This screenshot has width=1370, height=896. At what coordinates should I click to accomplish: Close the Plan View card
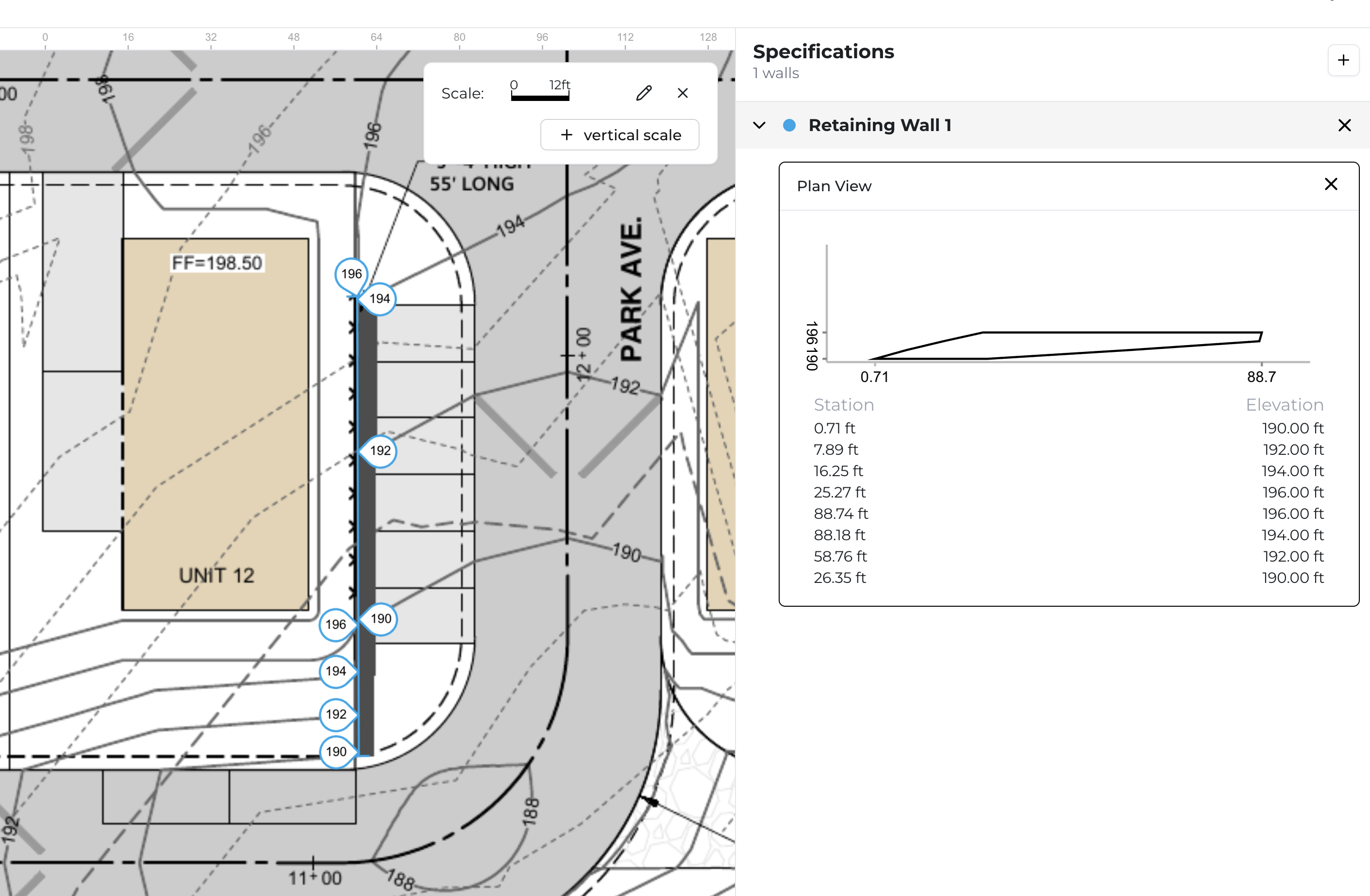[1331, 185]
